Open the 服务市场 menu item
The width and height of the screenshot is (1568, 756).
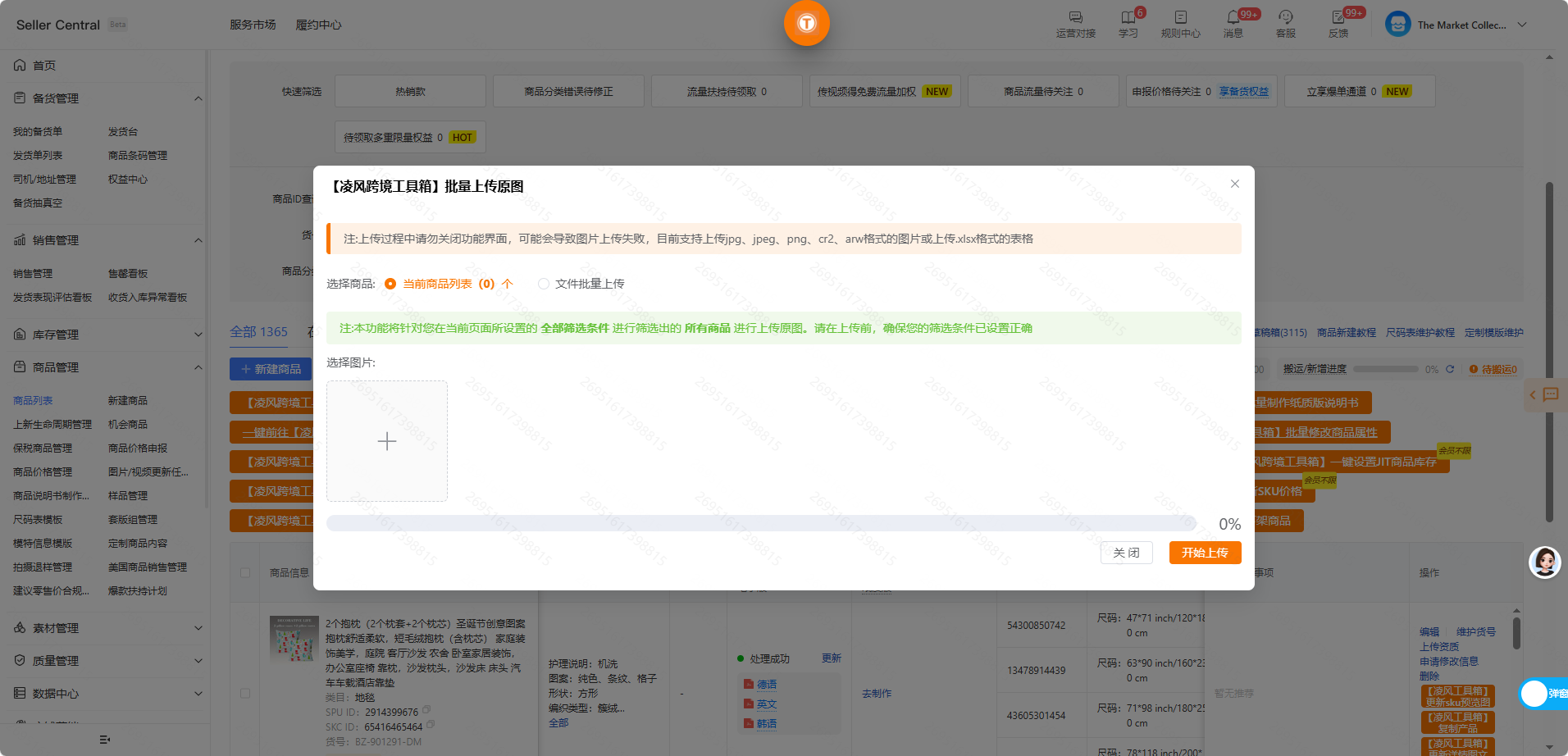point(252,25)
